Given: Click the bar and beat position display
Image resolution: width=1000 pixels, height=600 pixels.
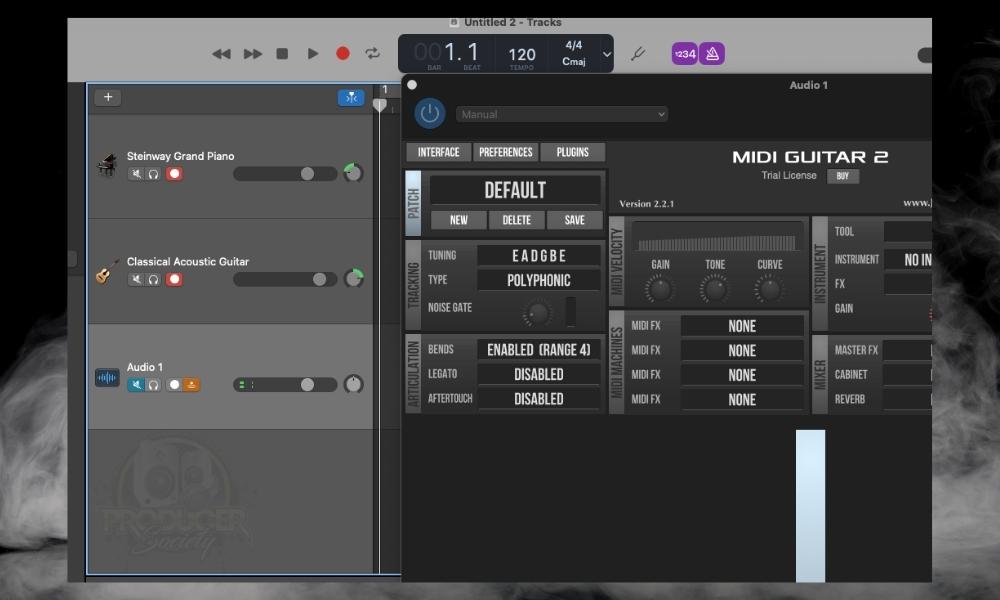Looking at the screenshot, I should pyautogui.click(x=446, y=52).
